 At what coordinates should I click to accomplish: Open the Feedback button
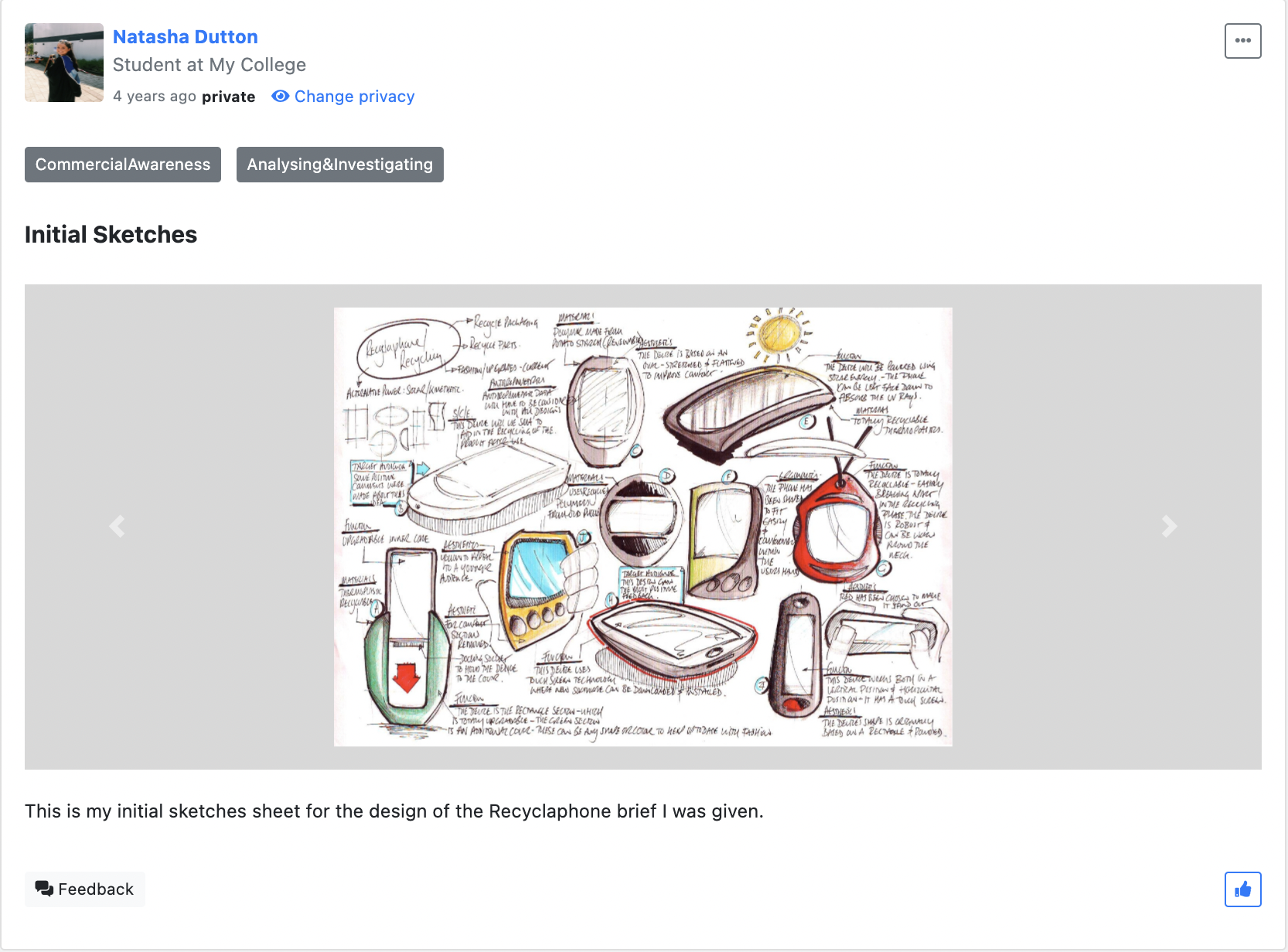point(85,889)
